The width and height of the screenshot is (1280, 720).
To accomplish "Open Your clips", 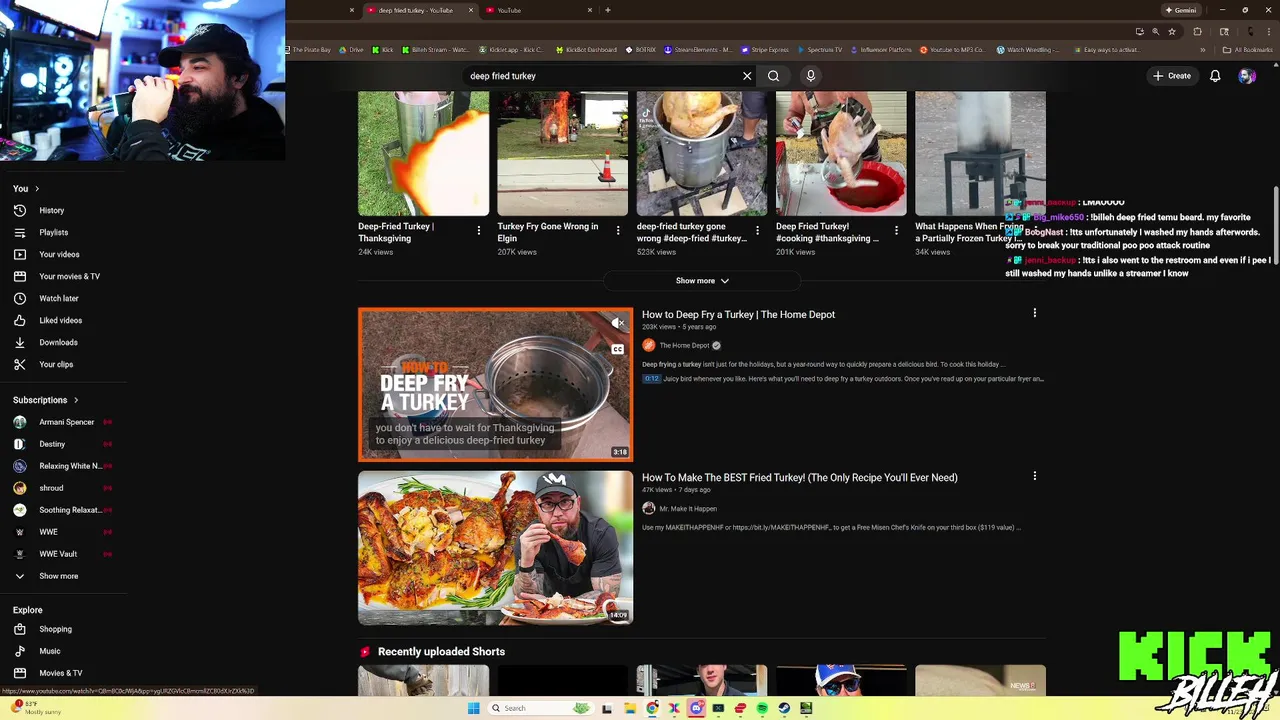I will [x=56, y=364].
